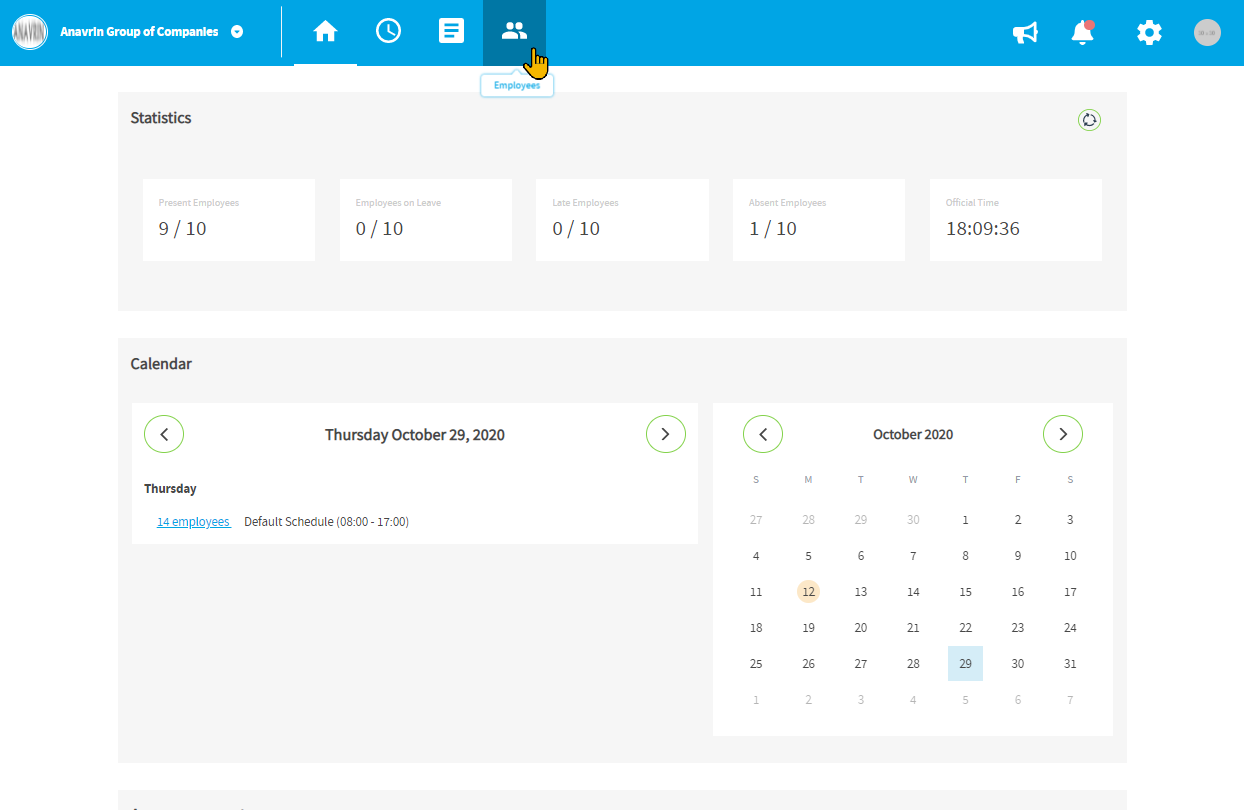The width and height of the screenshot is (1244, 810).
Task: Open the Home dashboard icon
Action: (x=325, y=32)
